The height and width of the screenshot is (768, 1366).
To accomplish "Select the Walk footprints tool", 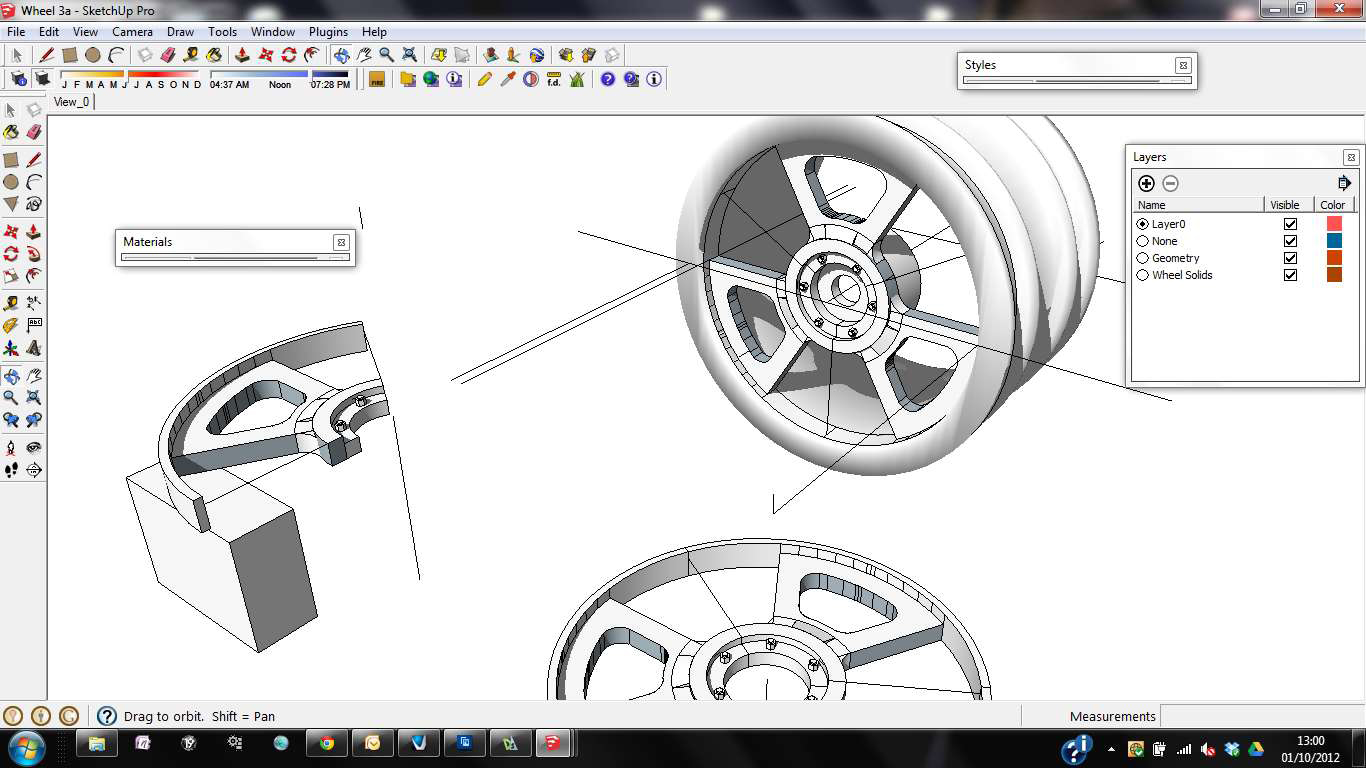I will (x=11, y=469).
